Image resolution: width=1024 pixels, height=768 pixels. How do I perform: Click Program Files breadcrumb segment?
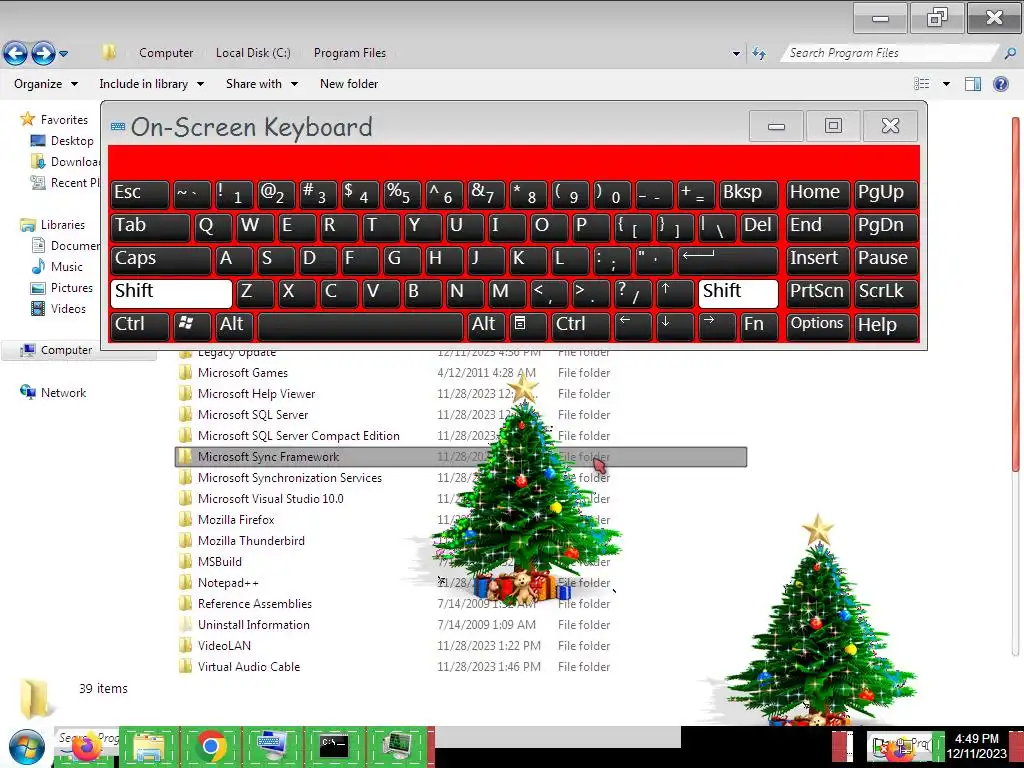[x=349, y=53]
